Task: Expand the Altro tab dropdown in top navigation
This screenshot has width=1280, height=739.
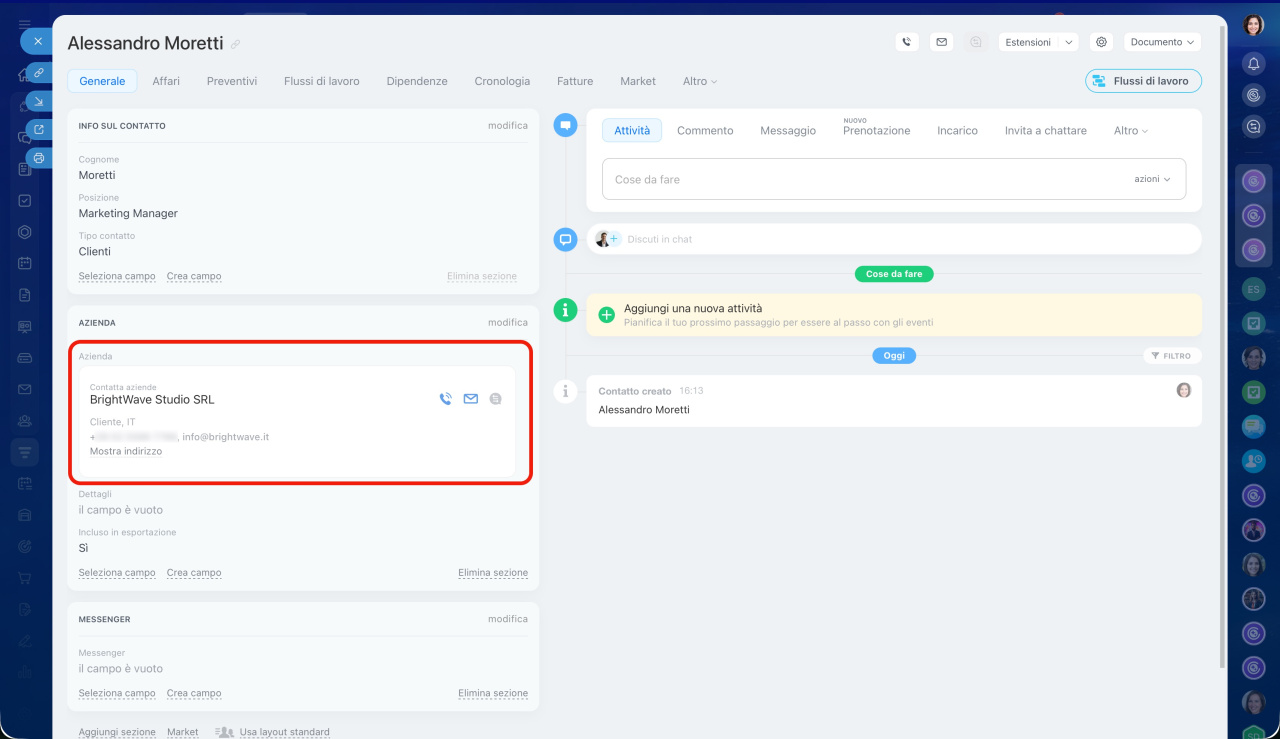Action: click(x=700, y=81)
